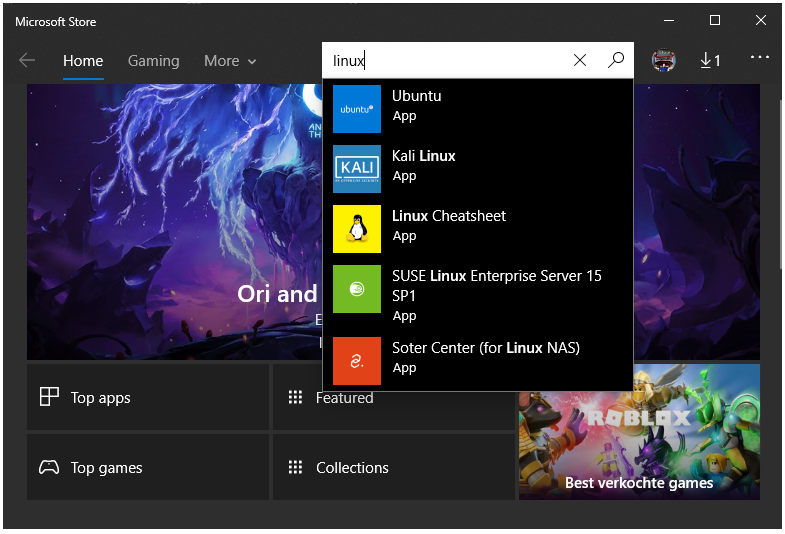
Task: Click the Top apps grid icon
Action: [x=49, y=397]
